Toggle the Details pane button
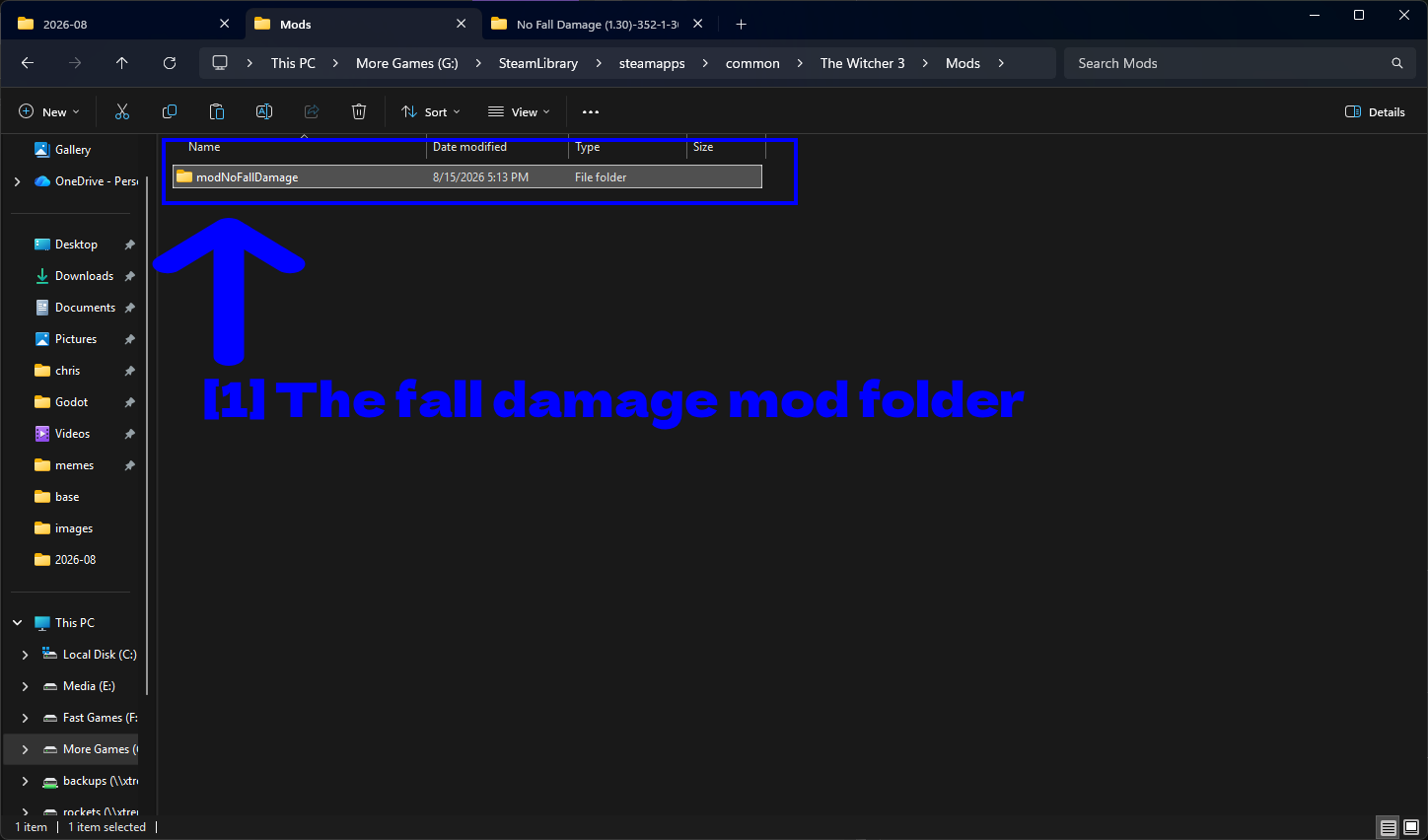1428x840 pixels. (1376, 112)
